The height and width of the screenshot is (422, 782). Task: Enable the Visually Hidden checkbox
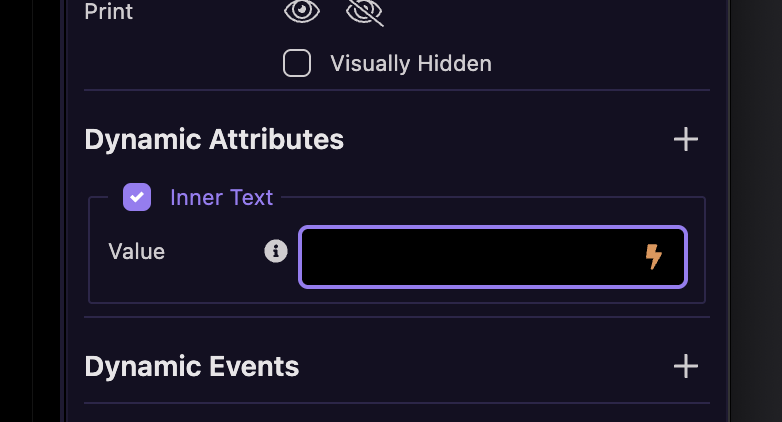pyautogui.click(x=297, y=63)
